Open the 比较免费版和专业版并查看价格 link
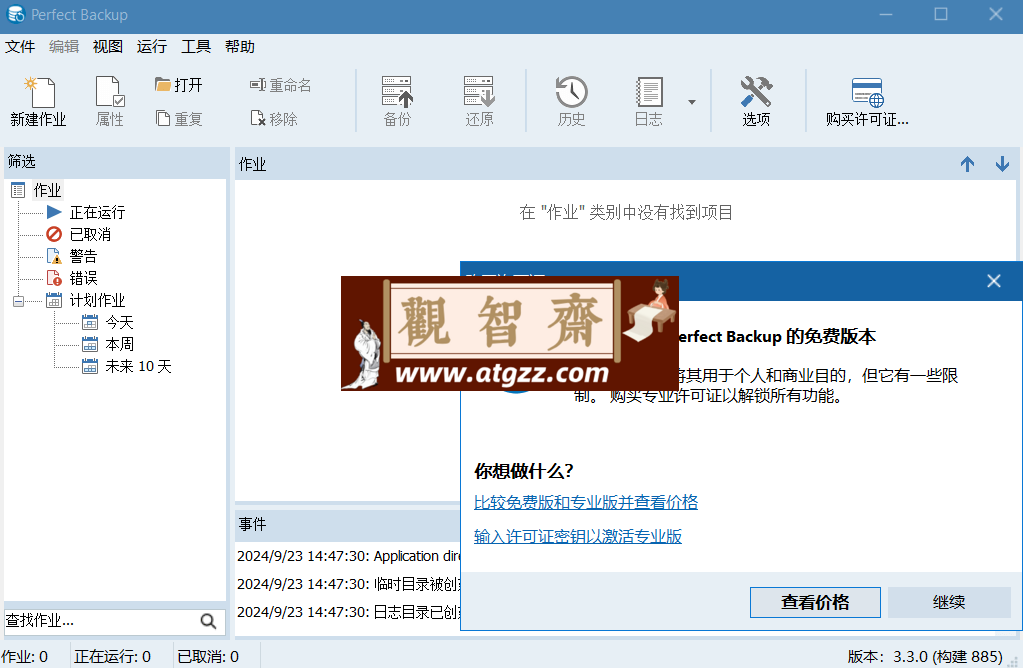 coord(586,502)
